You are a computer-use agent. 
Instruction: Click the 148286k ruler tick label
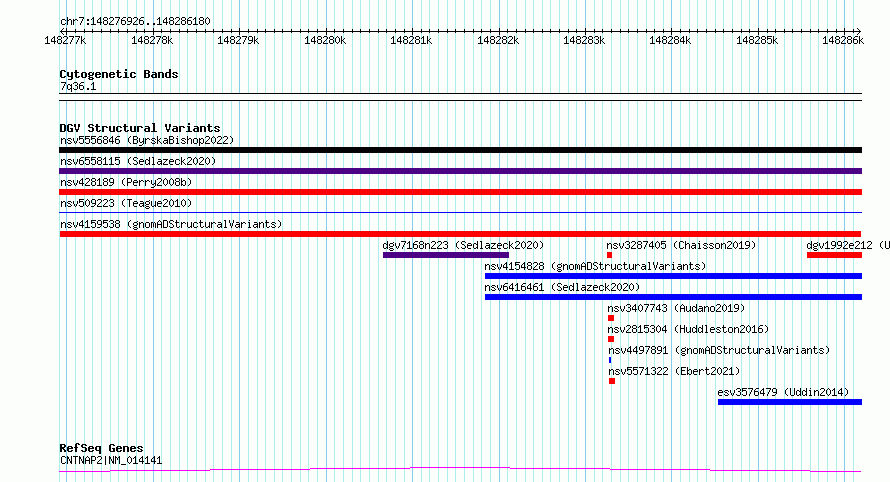point(843,40)
